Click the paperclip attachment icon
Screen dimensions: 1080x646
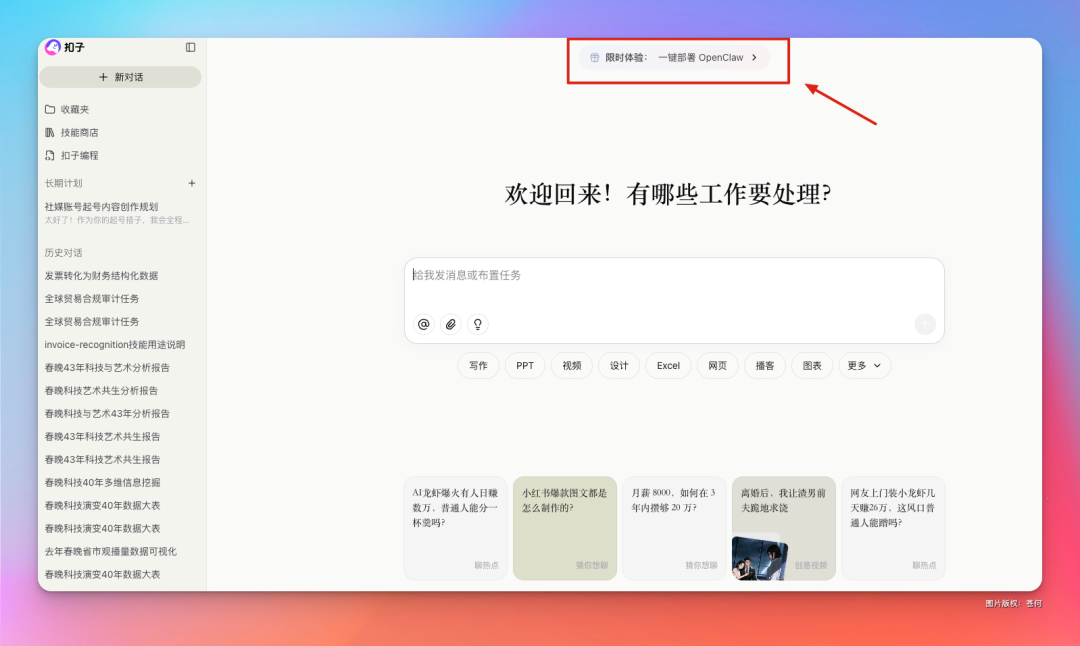click(x=450, y=324)
